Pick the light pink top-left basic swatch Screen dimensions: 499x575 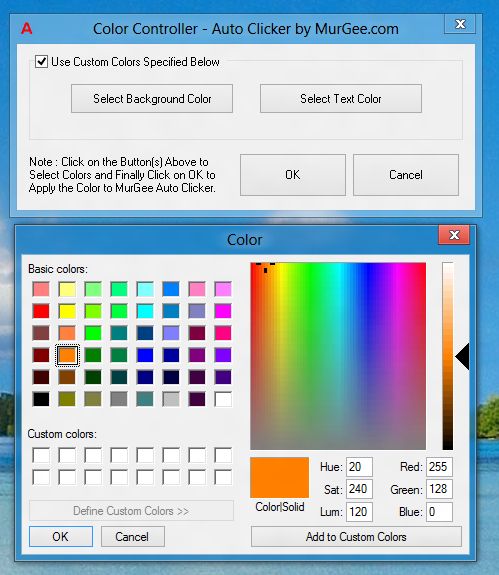click(x=41, y=289)
